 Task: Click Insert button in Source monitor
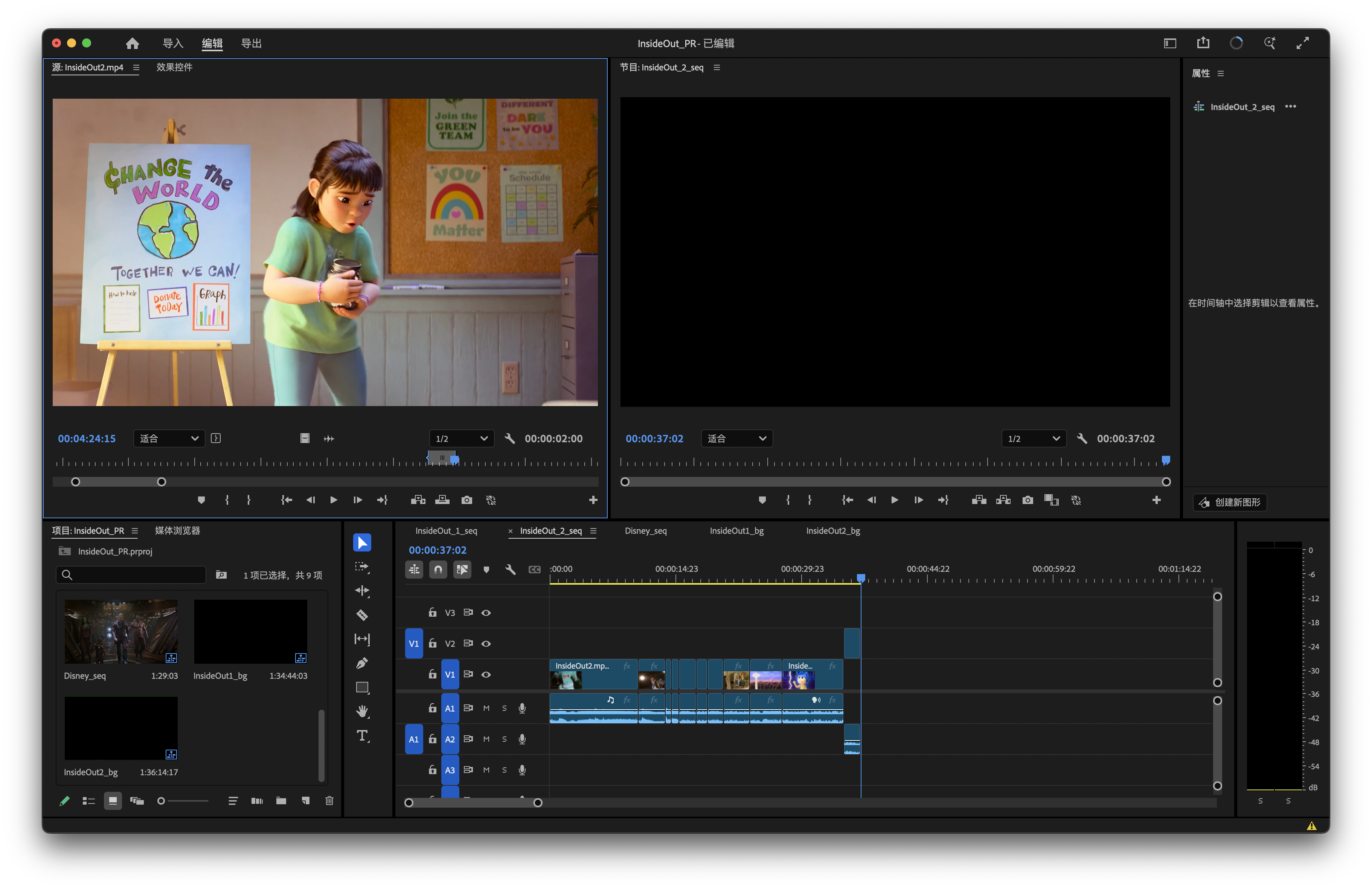pyautogui.click(x=418, y=500)
